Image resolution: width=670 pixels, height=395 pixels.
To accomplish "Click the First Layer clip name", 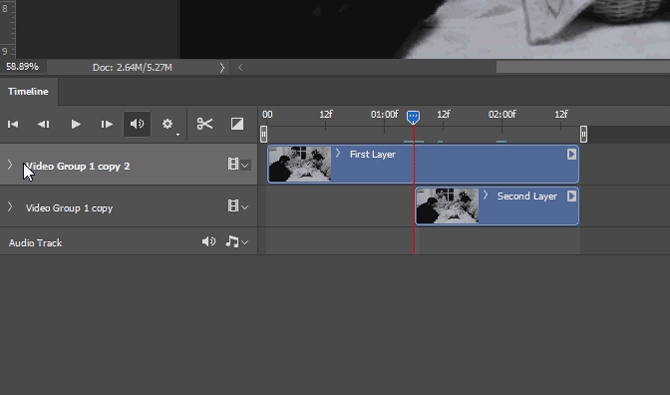I will [373, 154].
